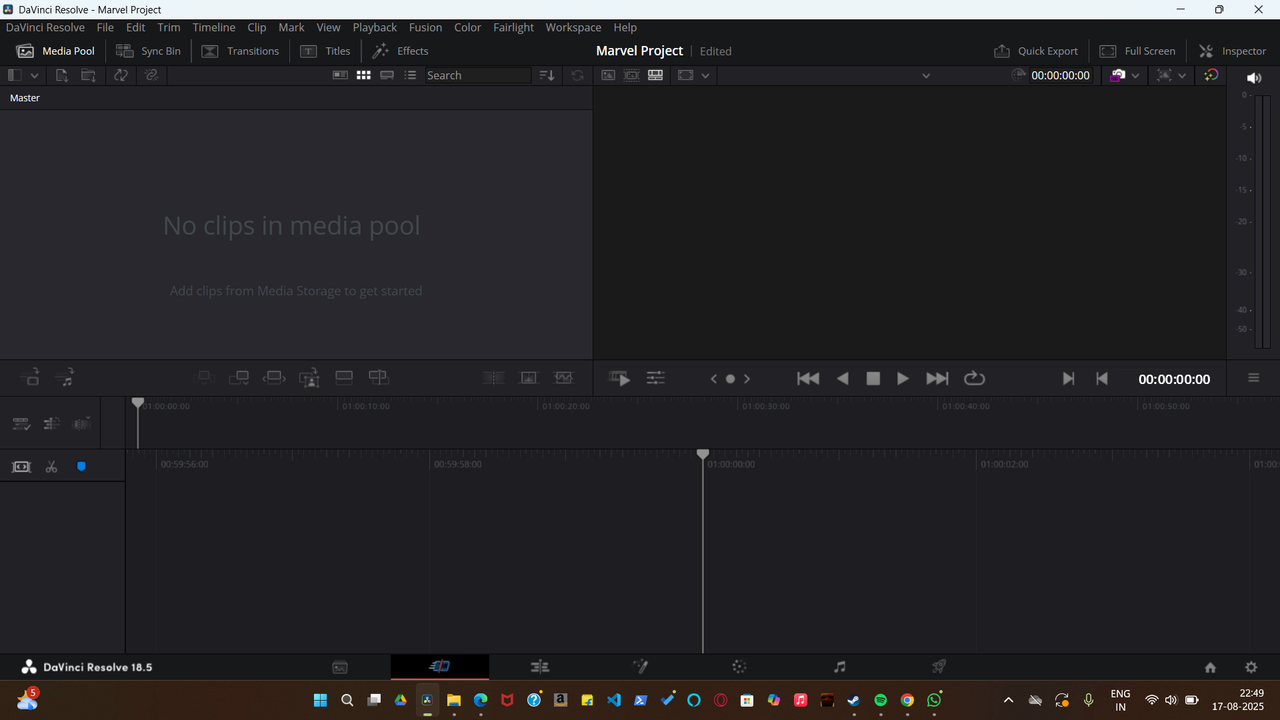Switch to the Transitions tab
The width and height of the screenshot is (1280, 720).
coord(240,50)
